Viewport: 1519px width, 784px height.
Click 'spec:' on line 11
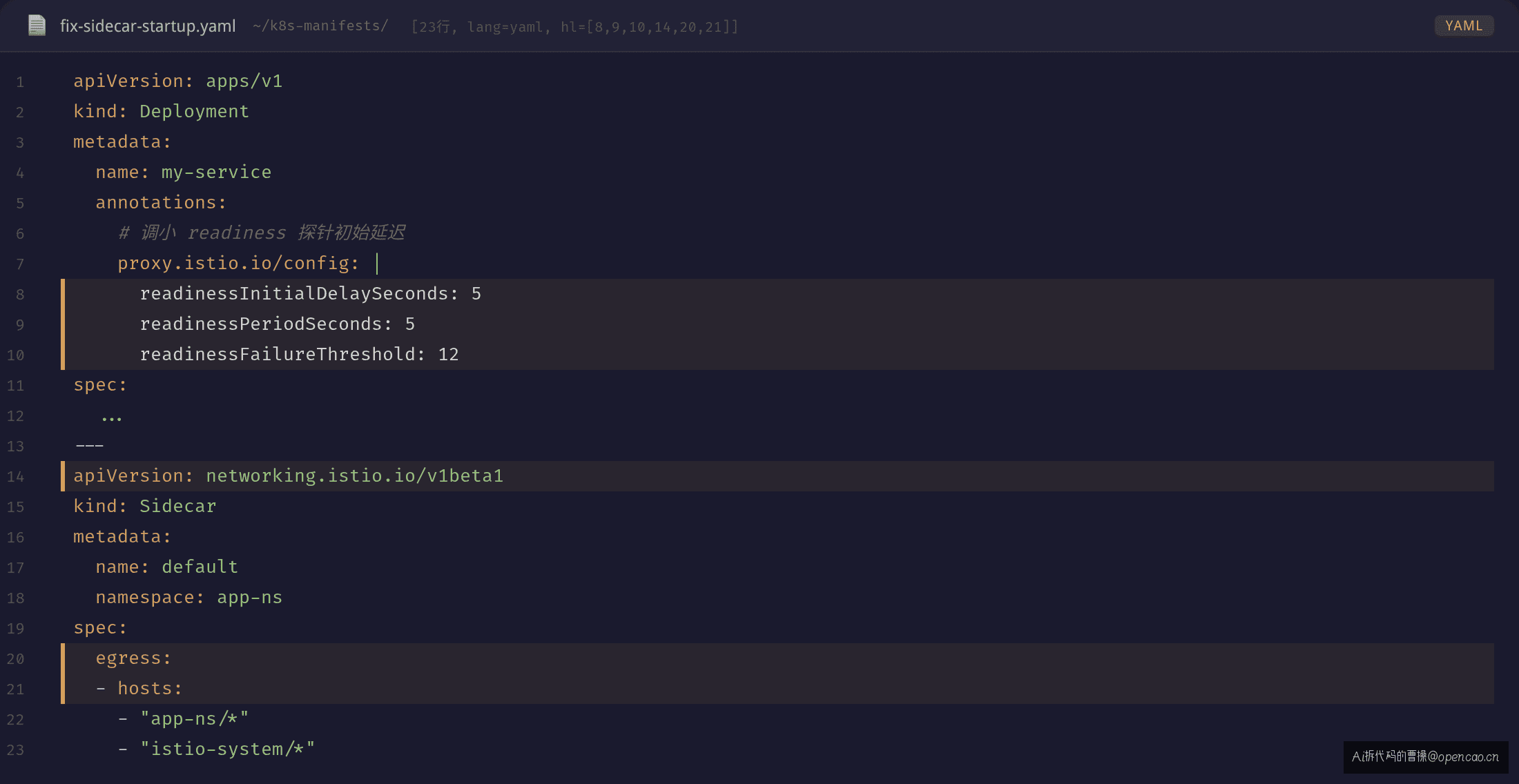coord(100,385)
